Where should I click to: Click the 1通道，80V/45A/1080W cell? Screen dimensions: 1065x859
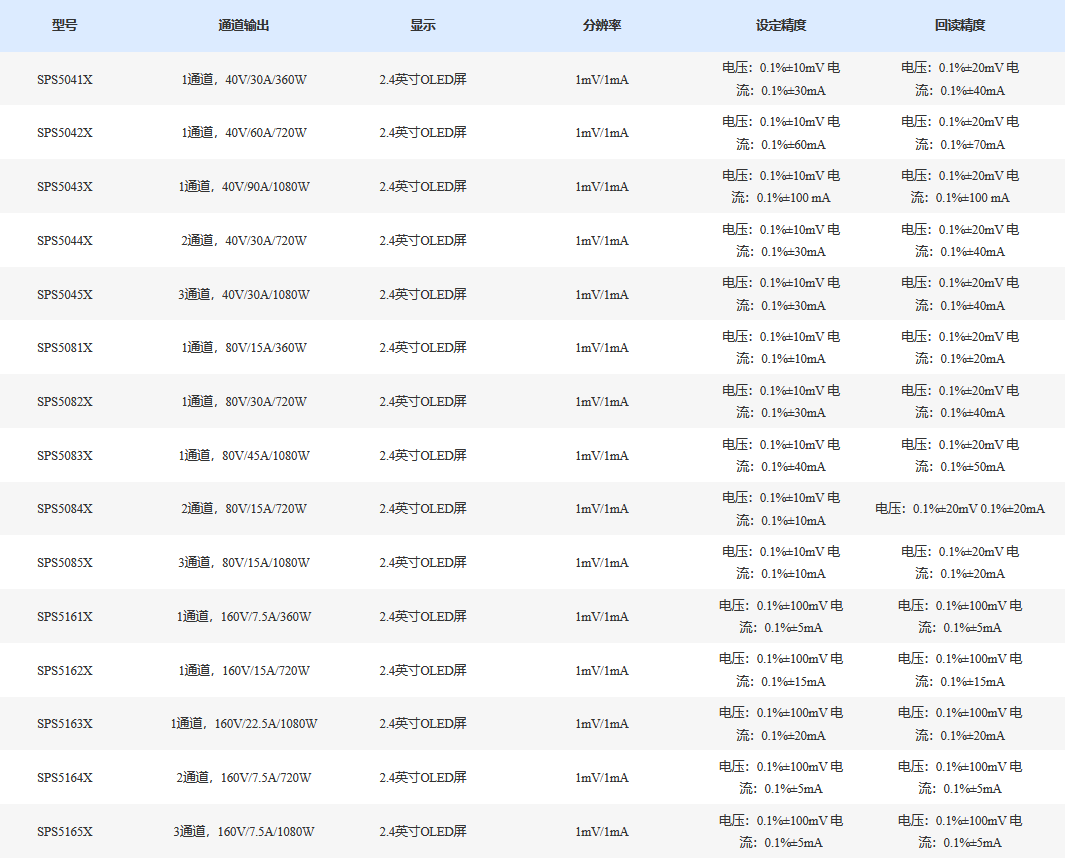click(x=244, y=456)
